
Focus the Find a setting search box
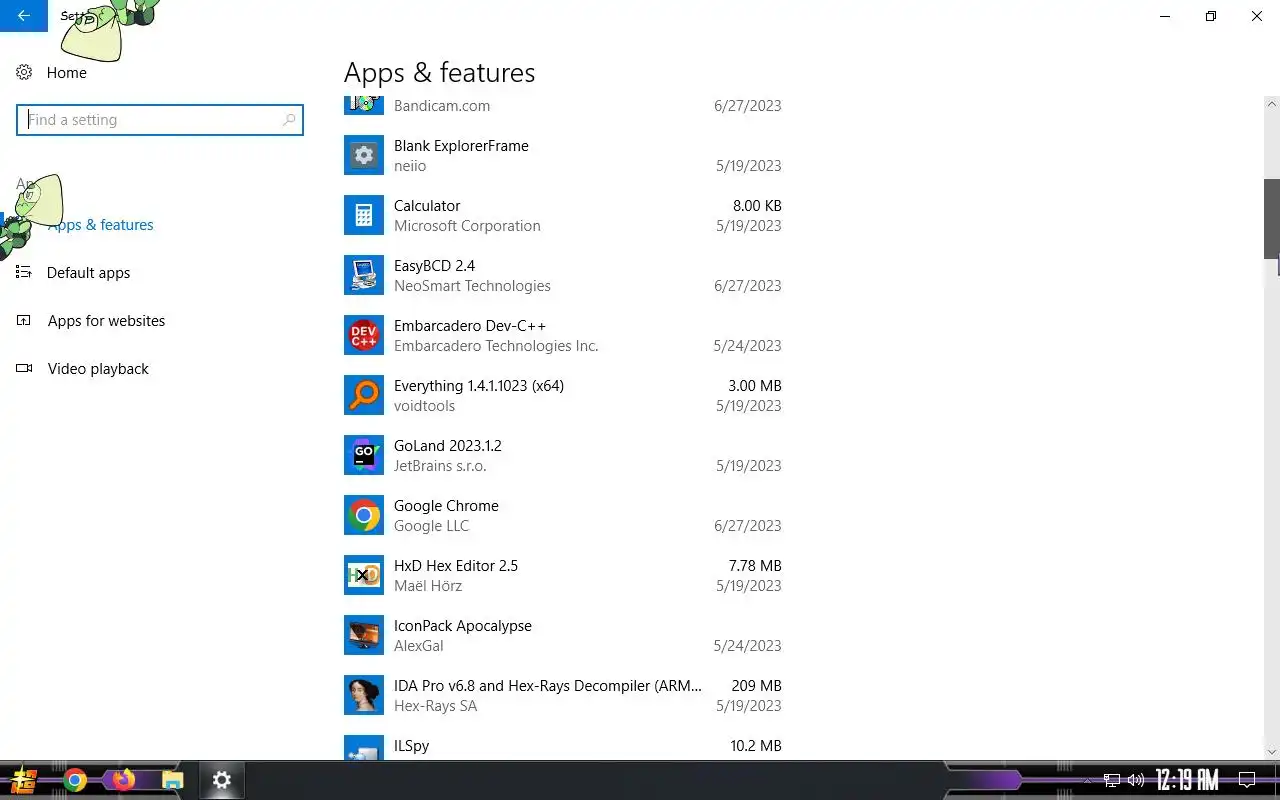point(160,120)
